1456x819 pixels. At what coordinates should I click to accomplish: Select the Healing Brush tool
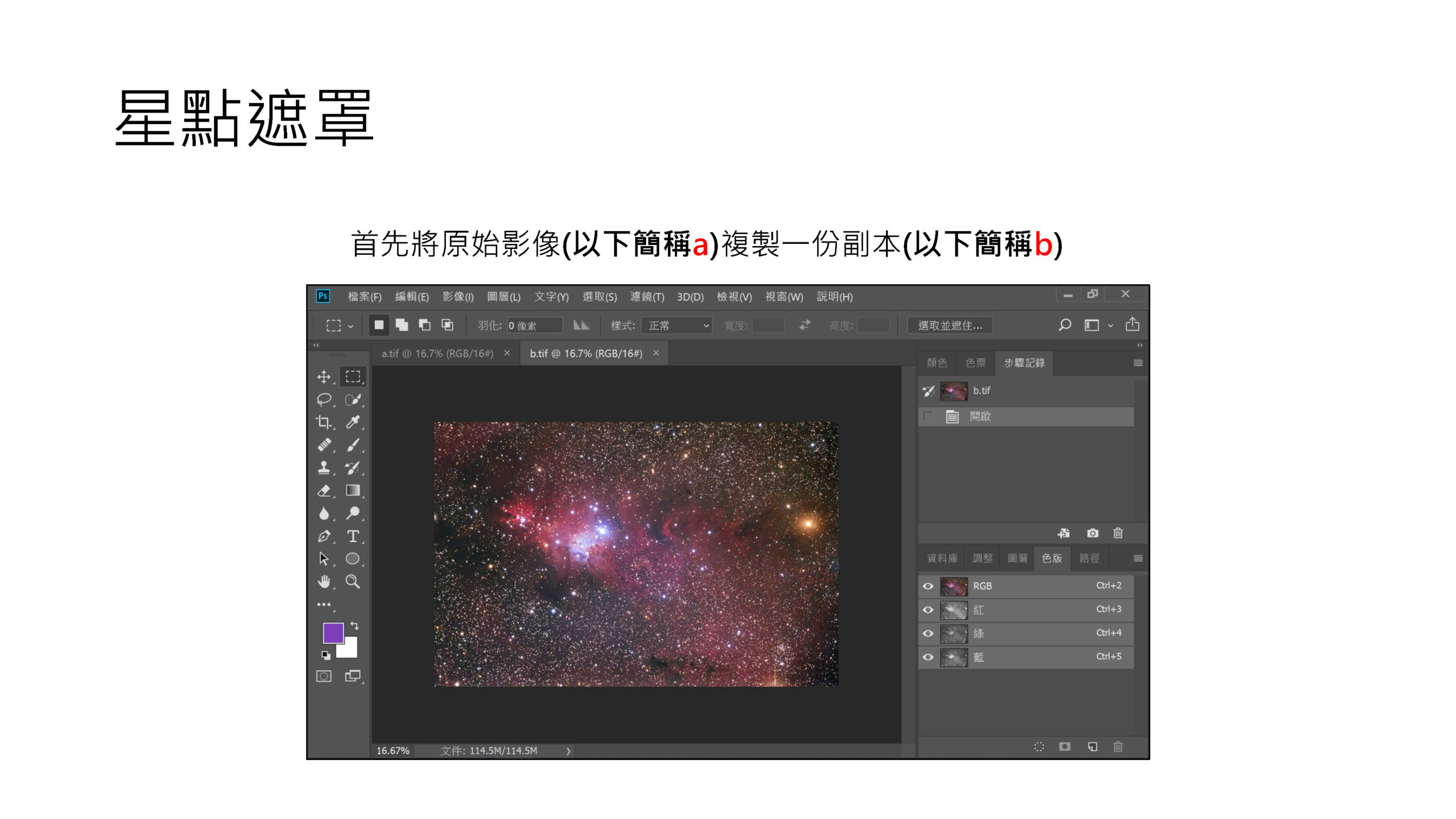[324, 445]
